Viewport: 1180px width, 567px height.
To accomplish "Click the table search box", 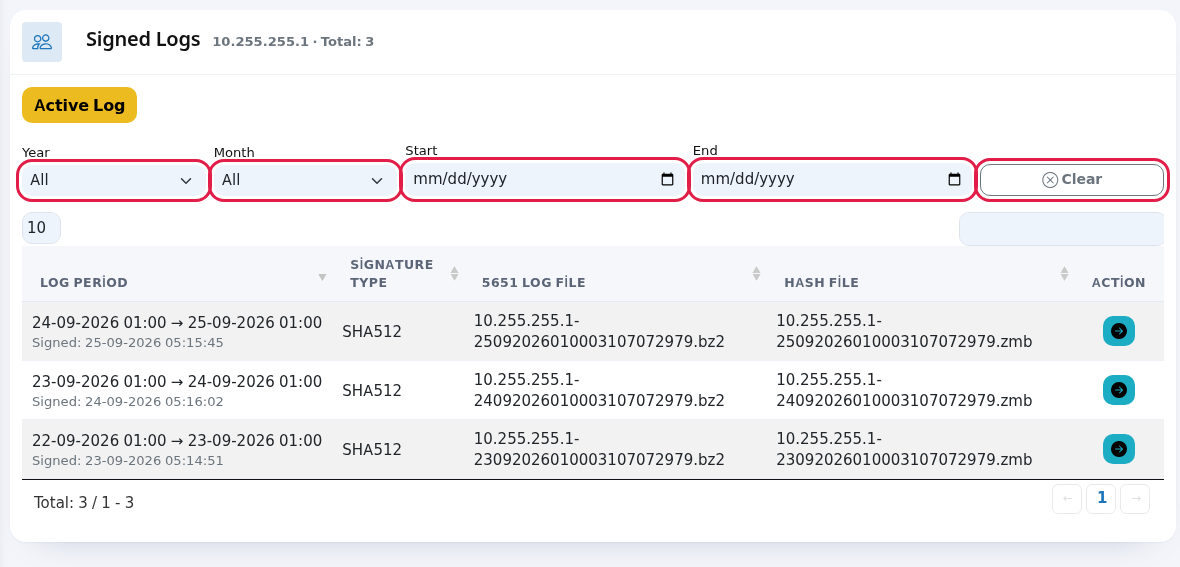I will tap(1061, 229).
